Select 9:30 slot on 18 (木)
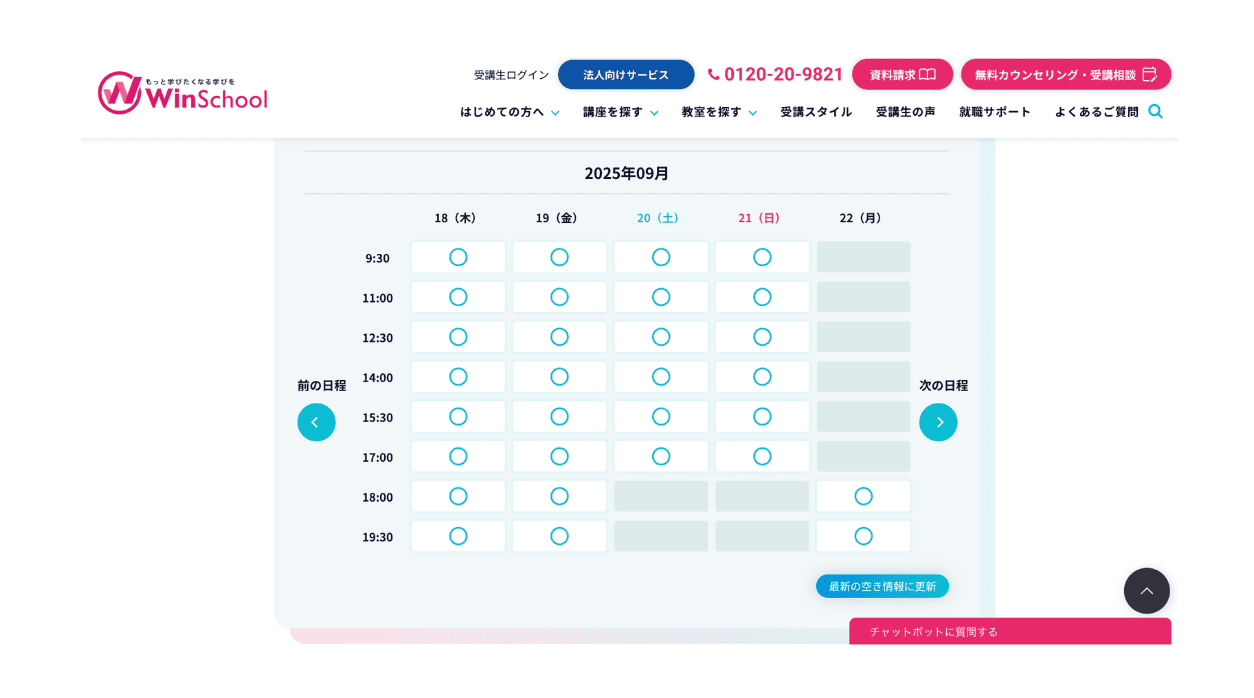 [458, 257]
